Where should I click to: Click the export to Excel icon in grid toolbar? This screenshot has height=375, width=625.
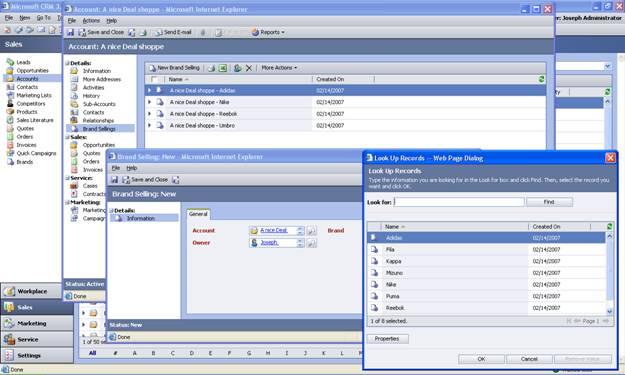pyautogui.click(x=223, y=68)
